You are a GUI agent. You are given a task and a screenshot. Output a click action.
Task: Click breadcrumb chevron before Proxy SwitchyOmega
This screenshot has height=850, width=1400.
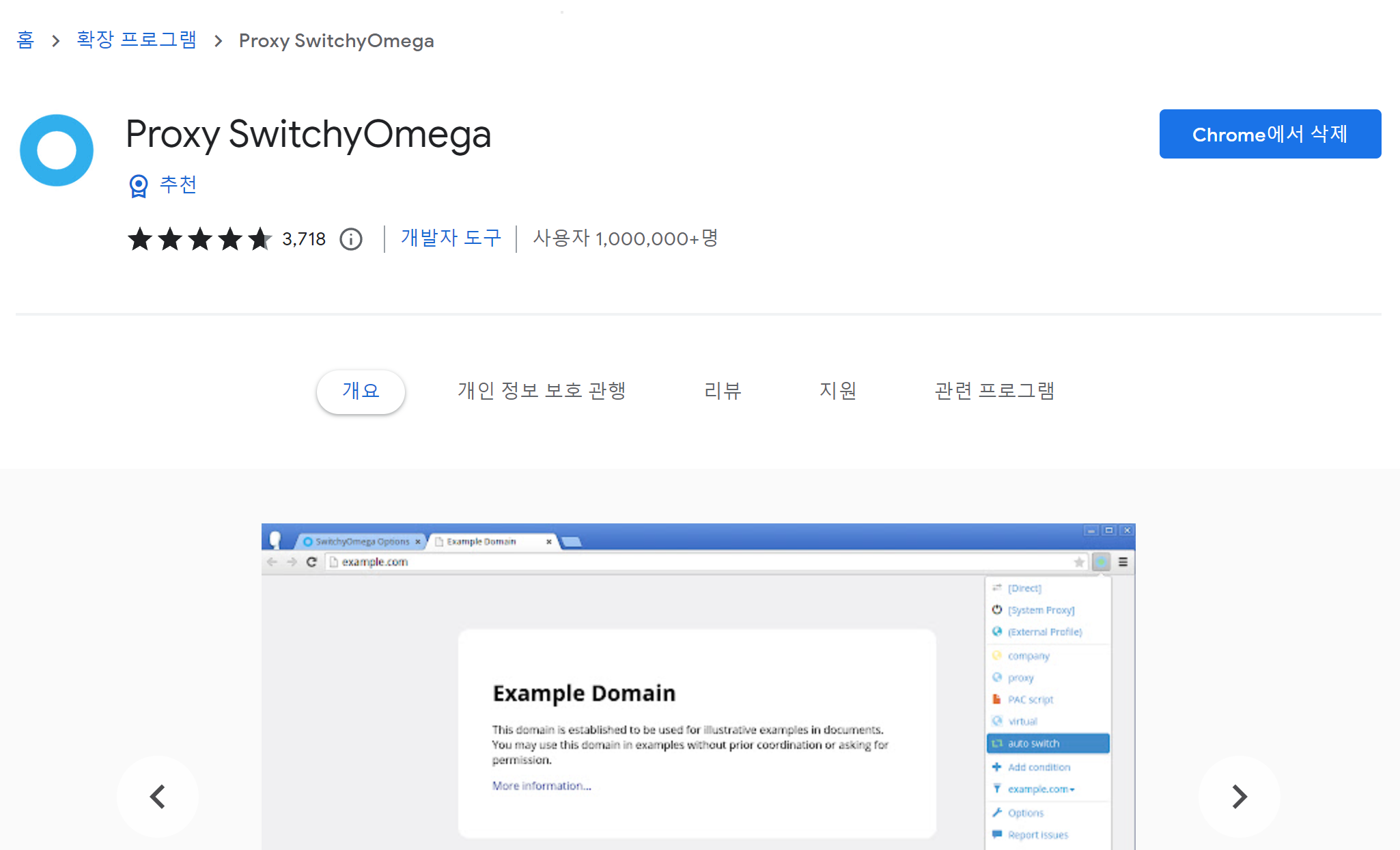218,41
